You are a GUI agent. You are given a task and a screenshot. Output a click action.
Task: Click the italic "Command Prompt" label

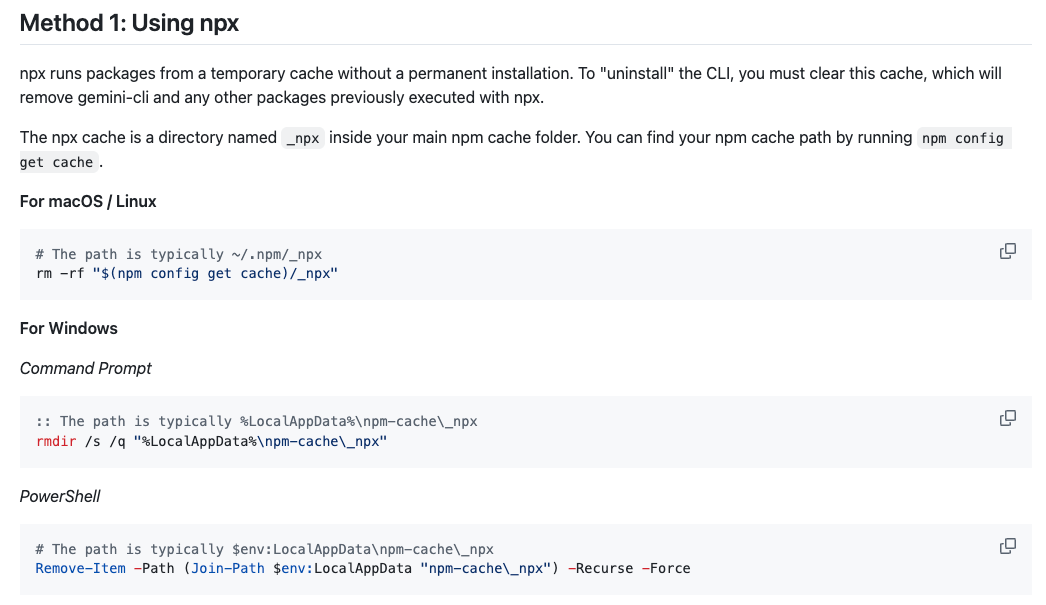pos(86,368)
